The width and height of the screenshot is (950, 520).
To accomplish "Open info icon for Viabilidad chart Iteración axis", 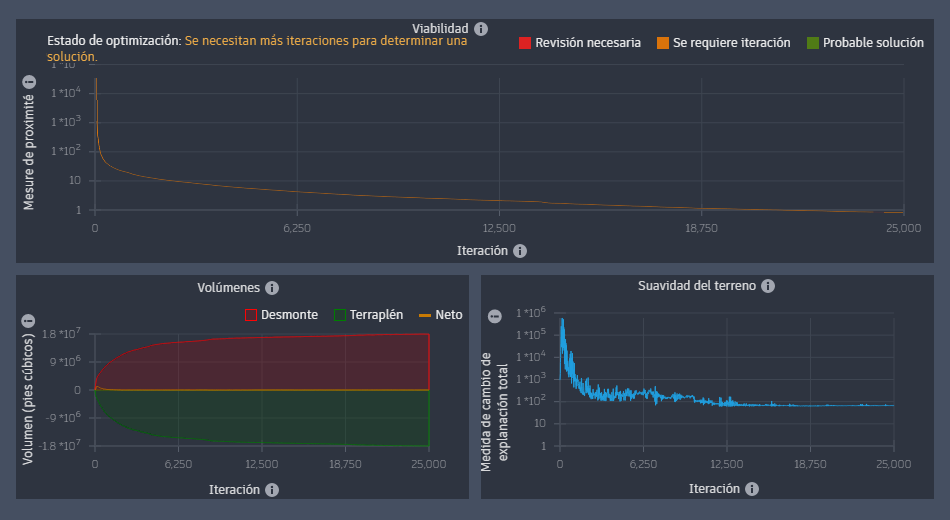I will 520,251.
